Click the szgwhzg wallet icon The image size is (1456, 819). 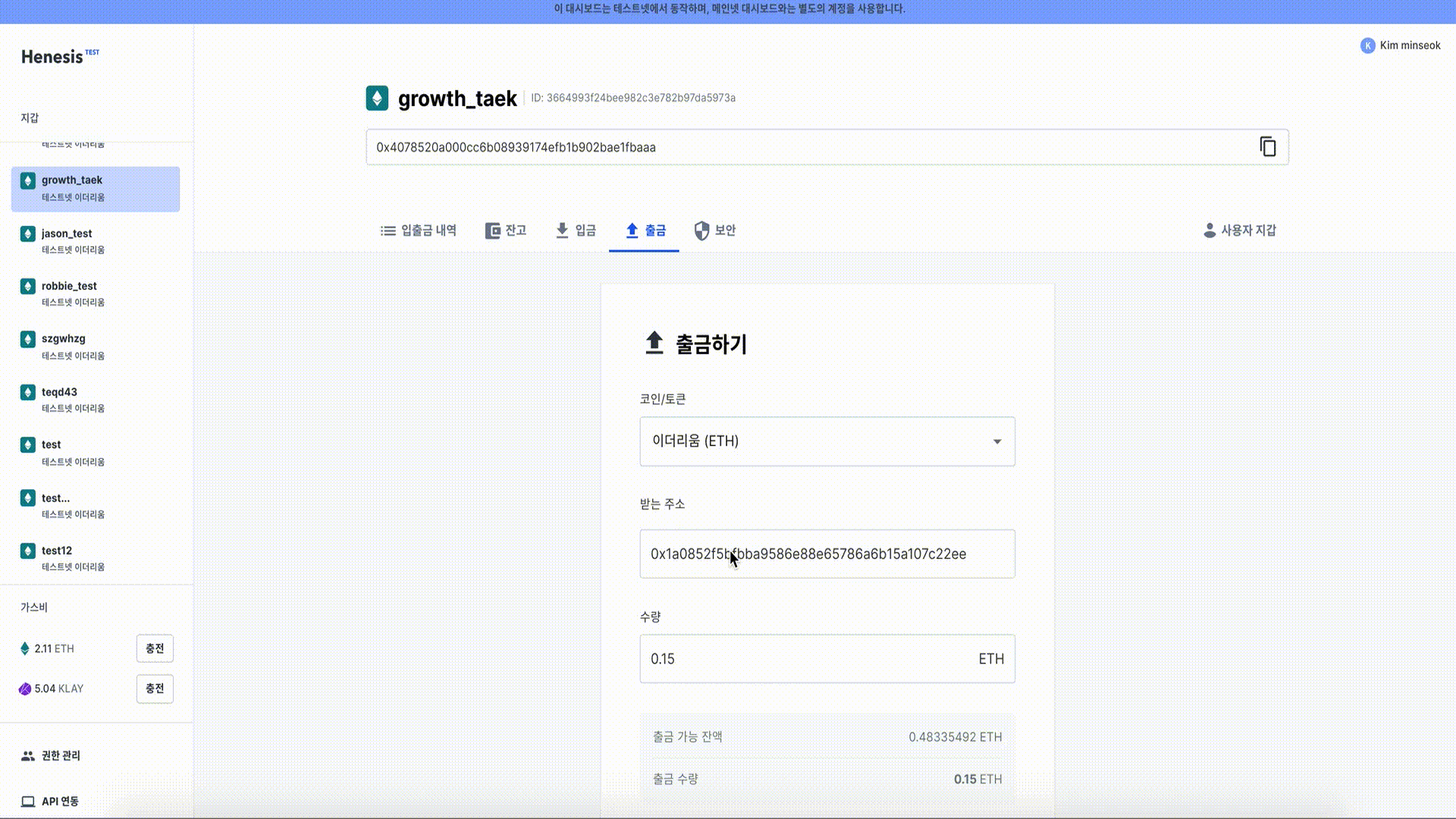click(x=28, y=339)
